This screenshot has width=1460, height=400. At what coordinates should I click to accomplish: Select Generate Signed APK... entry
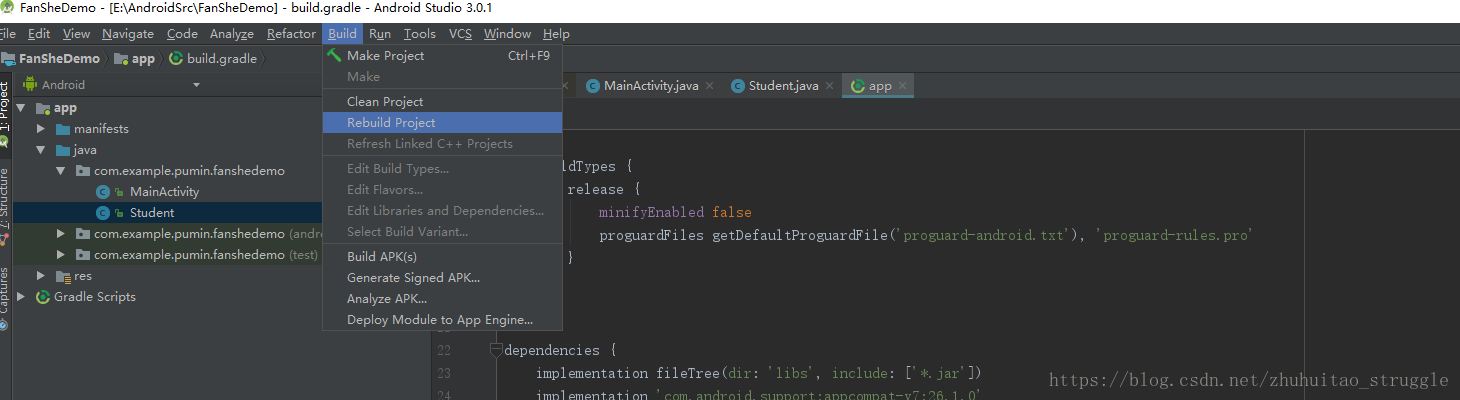pyautogui.click(x=442, y=277)
